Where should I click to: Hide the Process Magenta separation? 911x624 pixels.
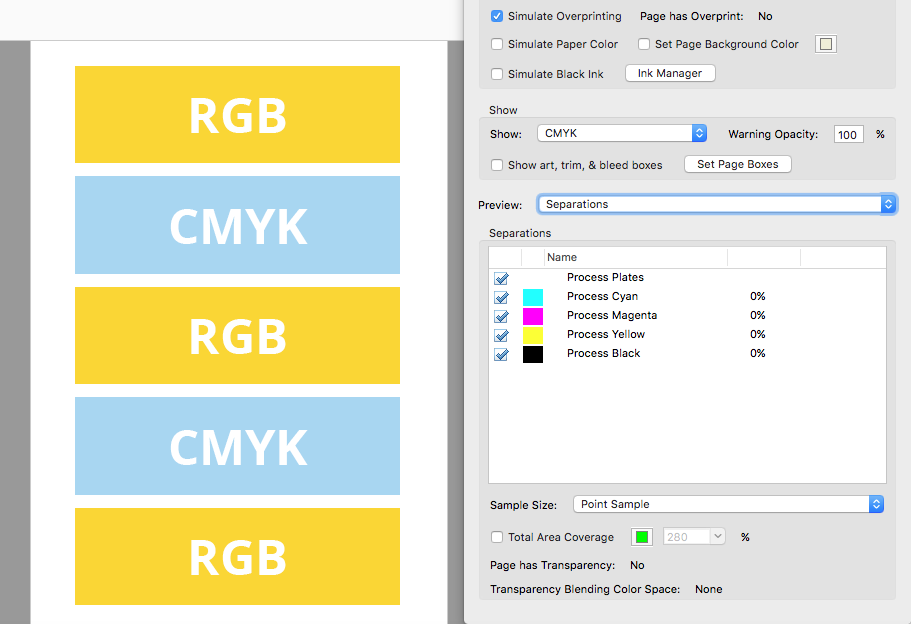coord(501,315)
